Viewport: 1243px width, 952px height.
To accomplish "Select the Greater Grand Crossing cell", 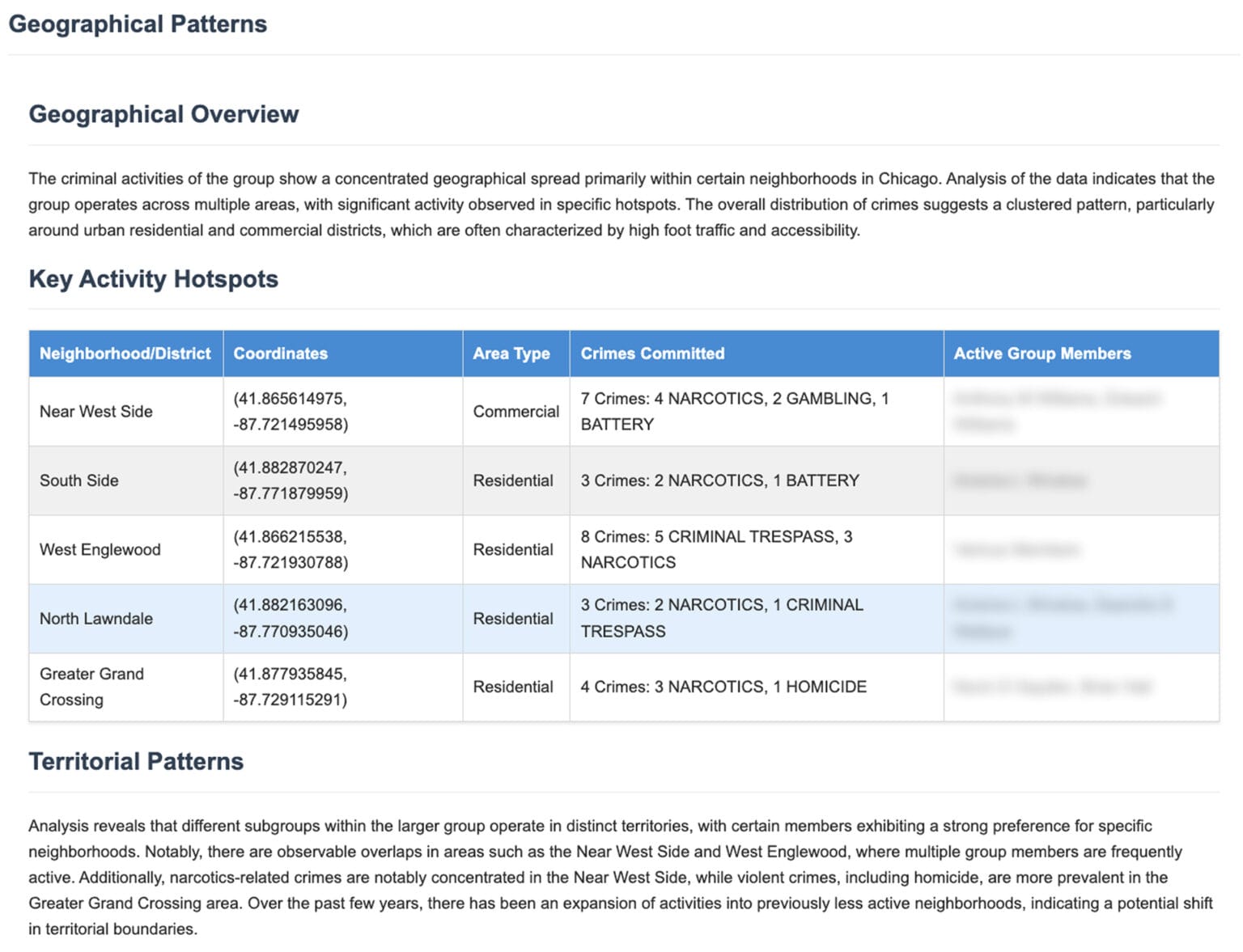I will coord(91,687).
